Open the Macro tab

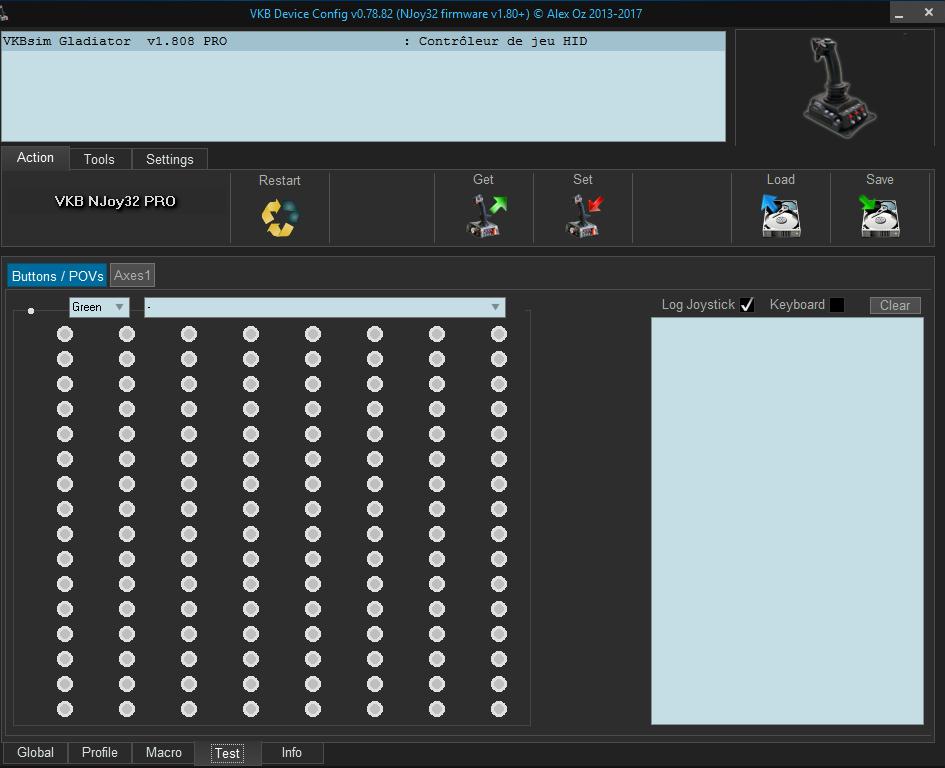coord(163,753)
